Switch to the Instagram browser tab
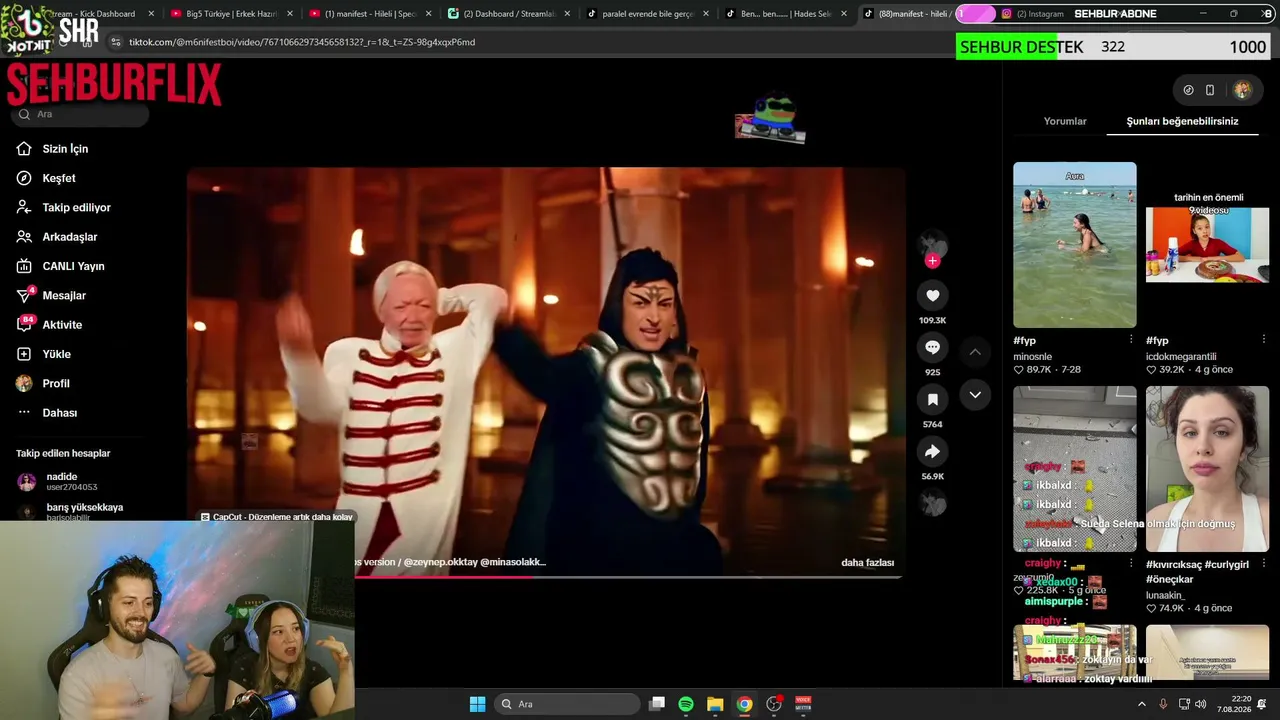The width and height of the screenshot is (1280, 720). click(1040, 14)
